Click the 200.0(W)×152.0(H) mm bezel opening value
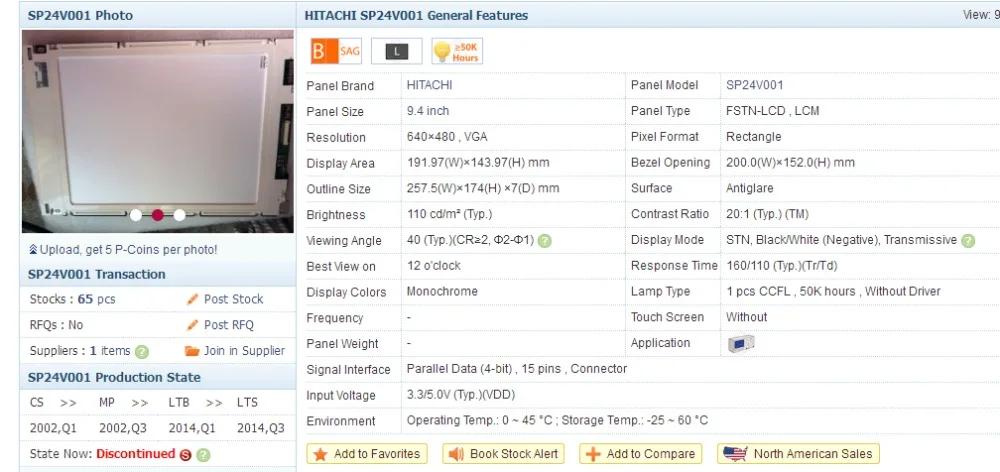 click(790, 163)
